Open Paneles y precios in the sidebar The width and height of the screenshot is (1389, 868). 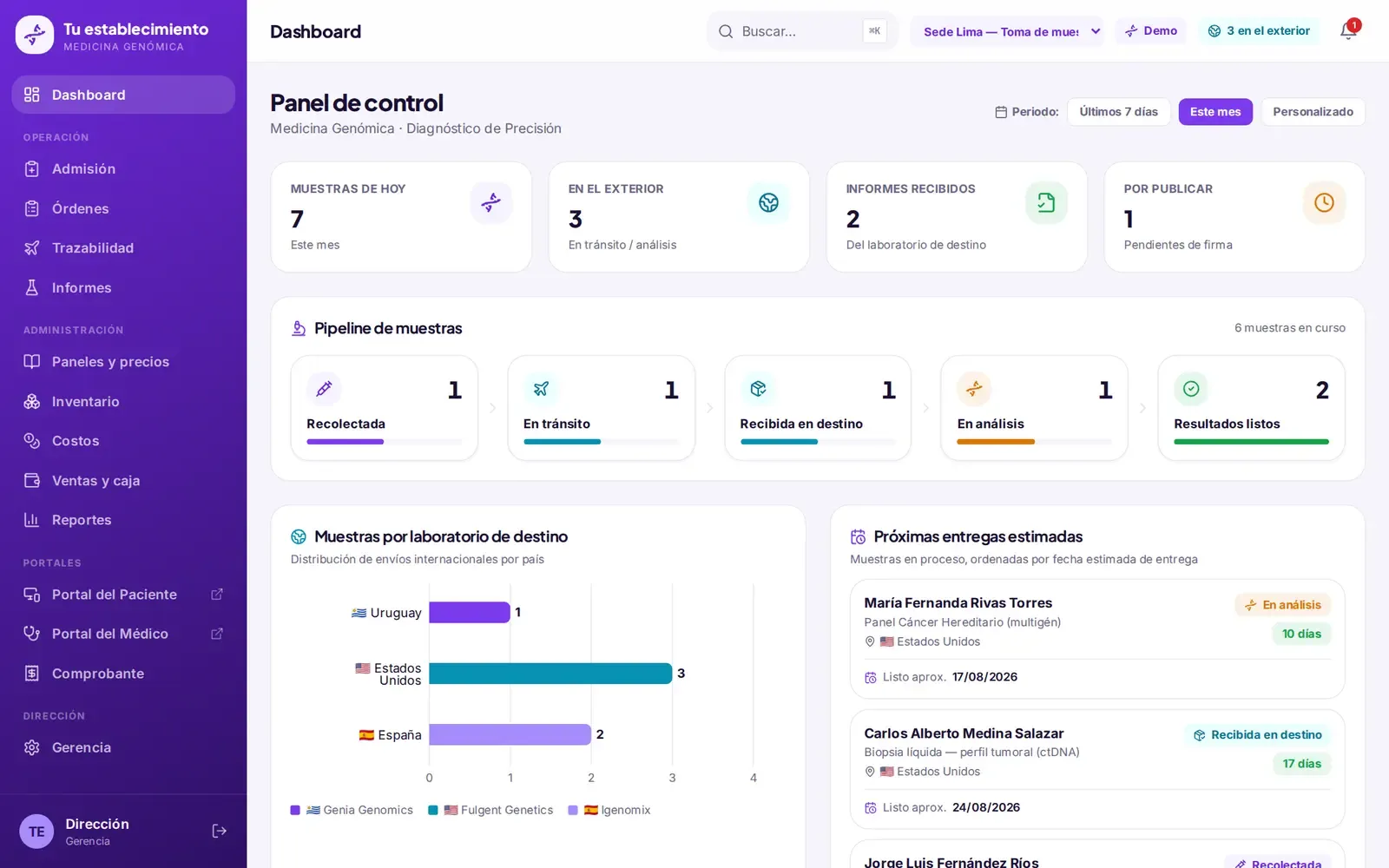[x=123, y=362]
